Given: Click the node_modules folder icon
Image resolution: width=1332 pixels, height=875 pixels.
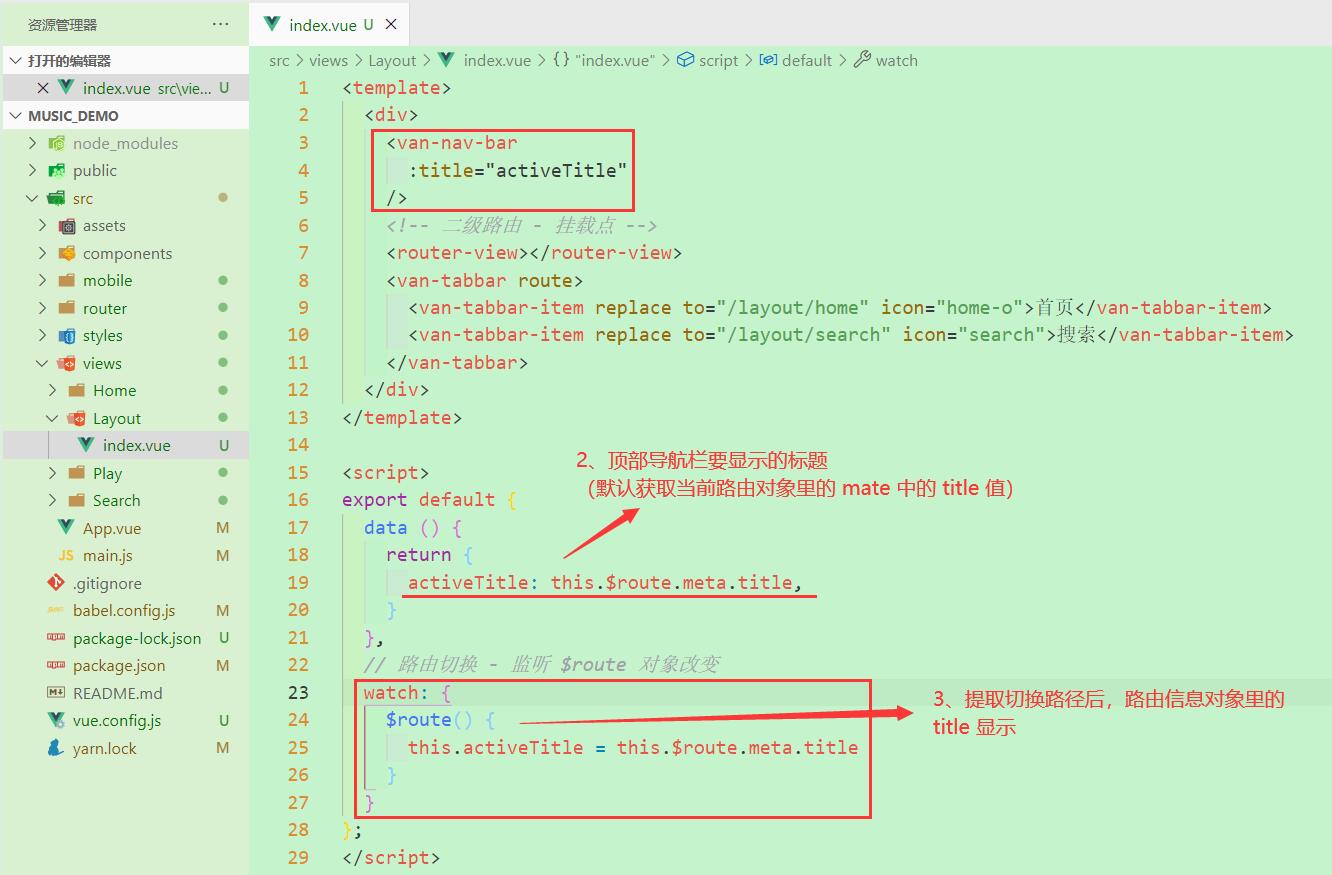Looking at the screenshot, I should 57,143.
